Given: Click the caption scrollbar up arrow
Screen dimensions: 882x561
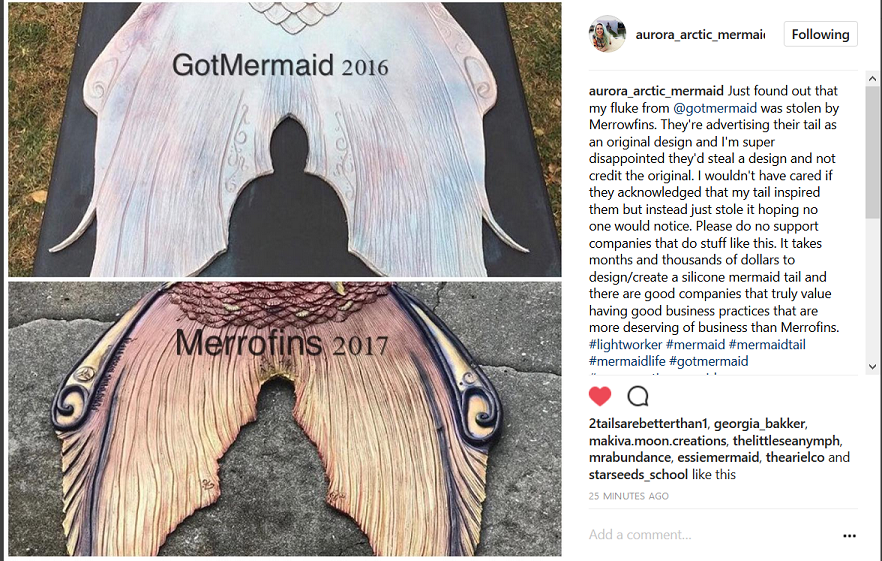Looking at the screenshot, I should (x=872, y=78).
